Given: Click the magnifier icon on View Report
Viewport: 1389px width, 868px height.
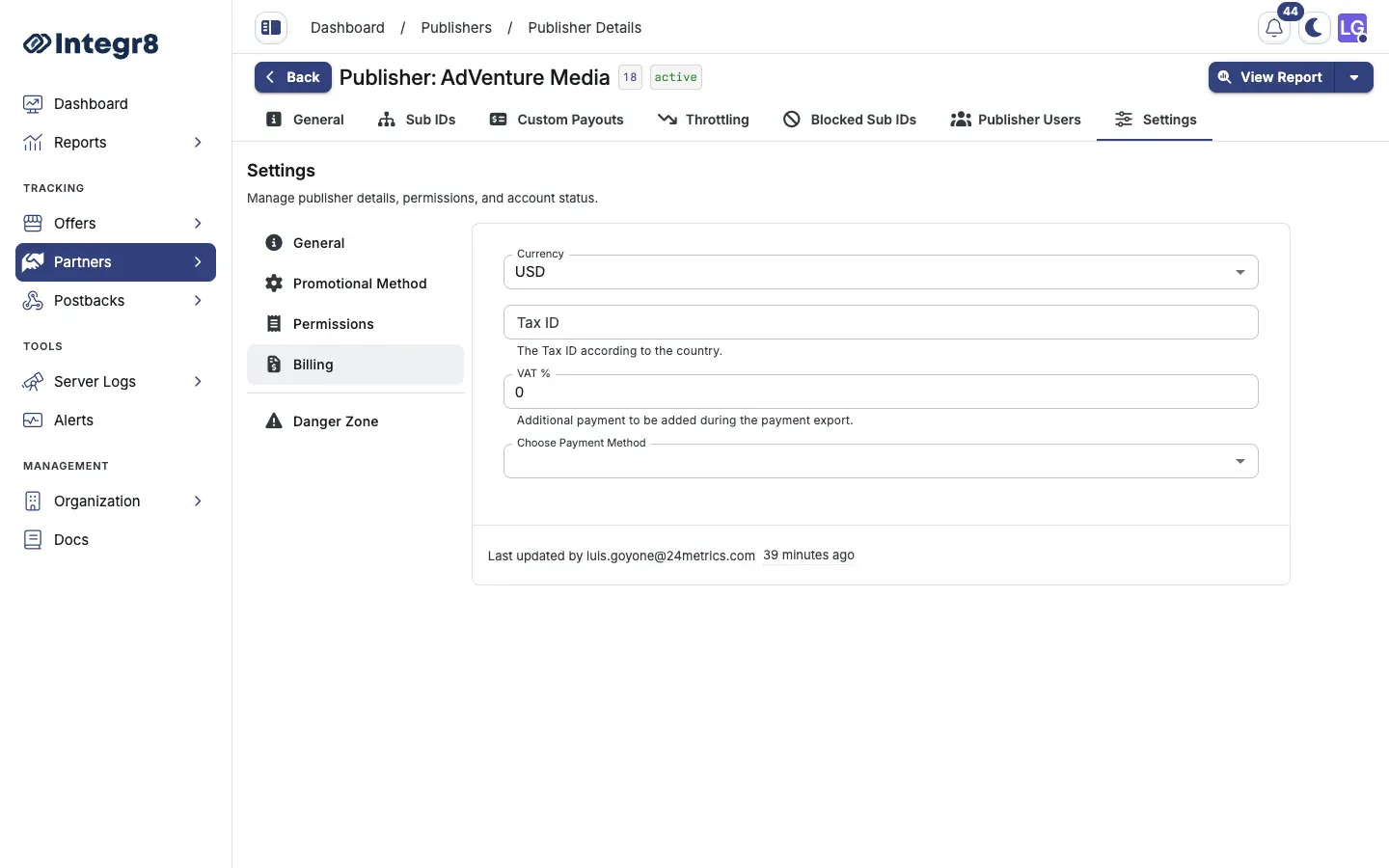Looking at the screenshot, I should [x=1225, y=77].
